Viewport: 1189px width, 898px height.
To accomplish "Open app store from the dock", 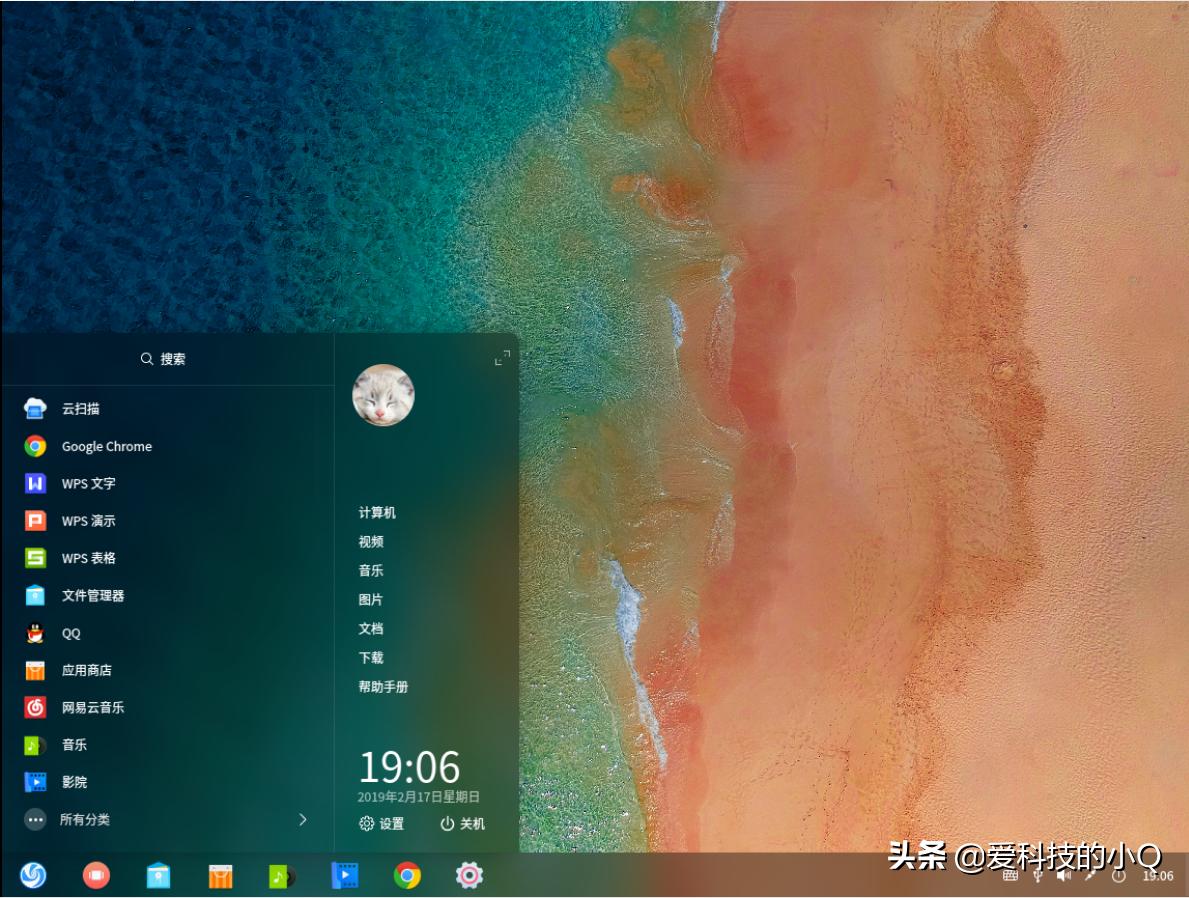I will pos(220,875).
